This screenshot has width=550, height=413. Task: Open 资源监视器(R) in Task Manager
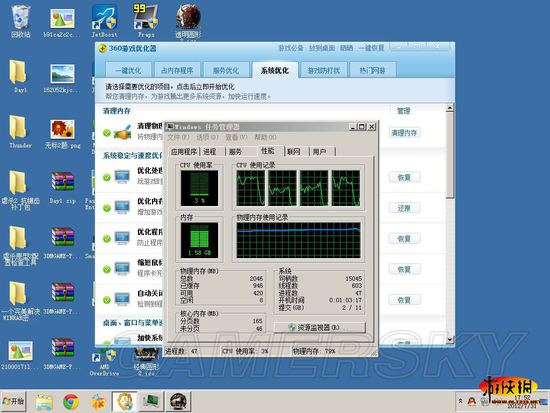pyautogui.click(x=319, y=327)
